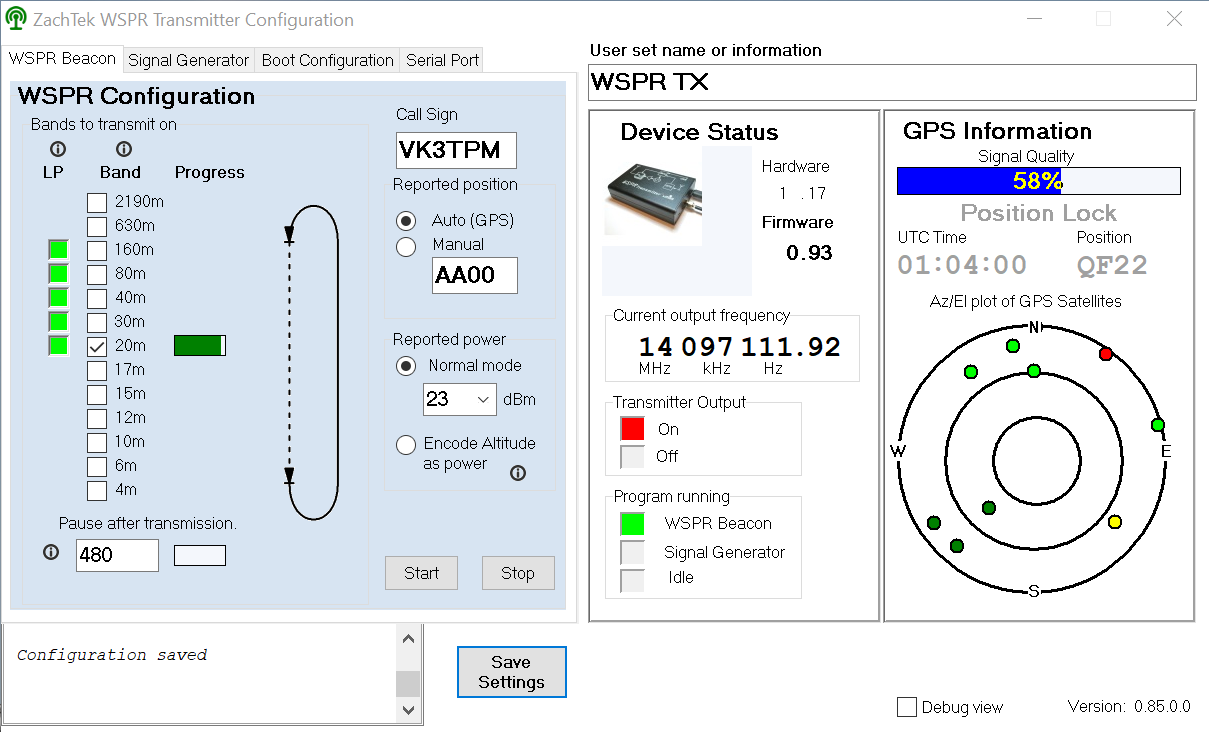Click the red satellite dot on the GPS plot

[1106, 354]
